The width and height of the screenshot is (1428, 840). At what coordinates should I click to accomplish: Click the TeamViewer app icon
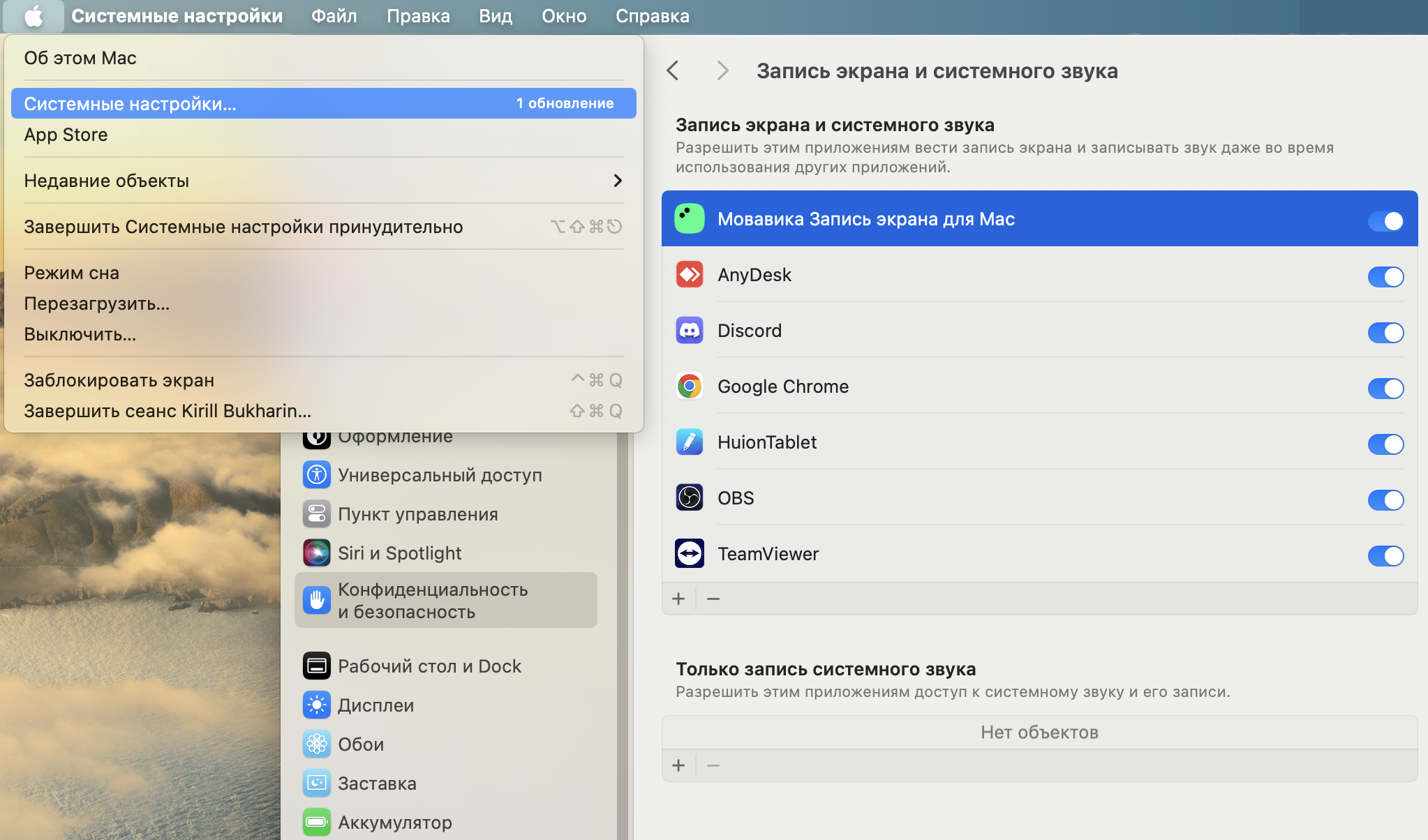click(x=689, y=554)
